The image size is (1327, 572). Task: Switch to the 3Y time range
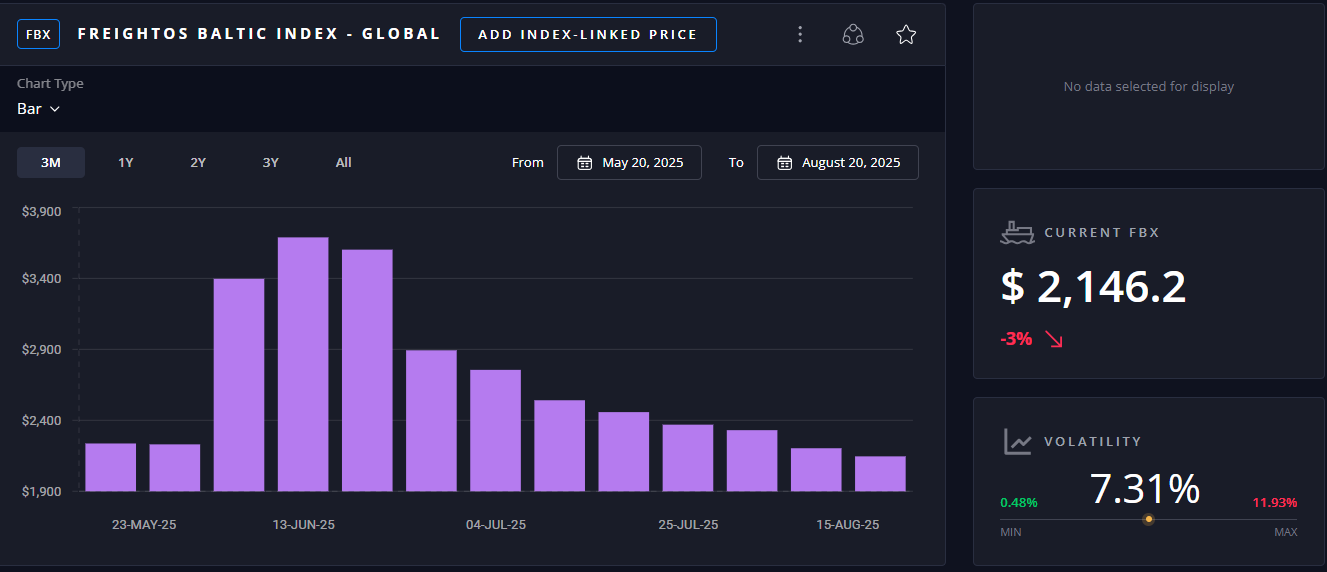point(271,162)
